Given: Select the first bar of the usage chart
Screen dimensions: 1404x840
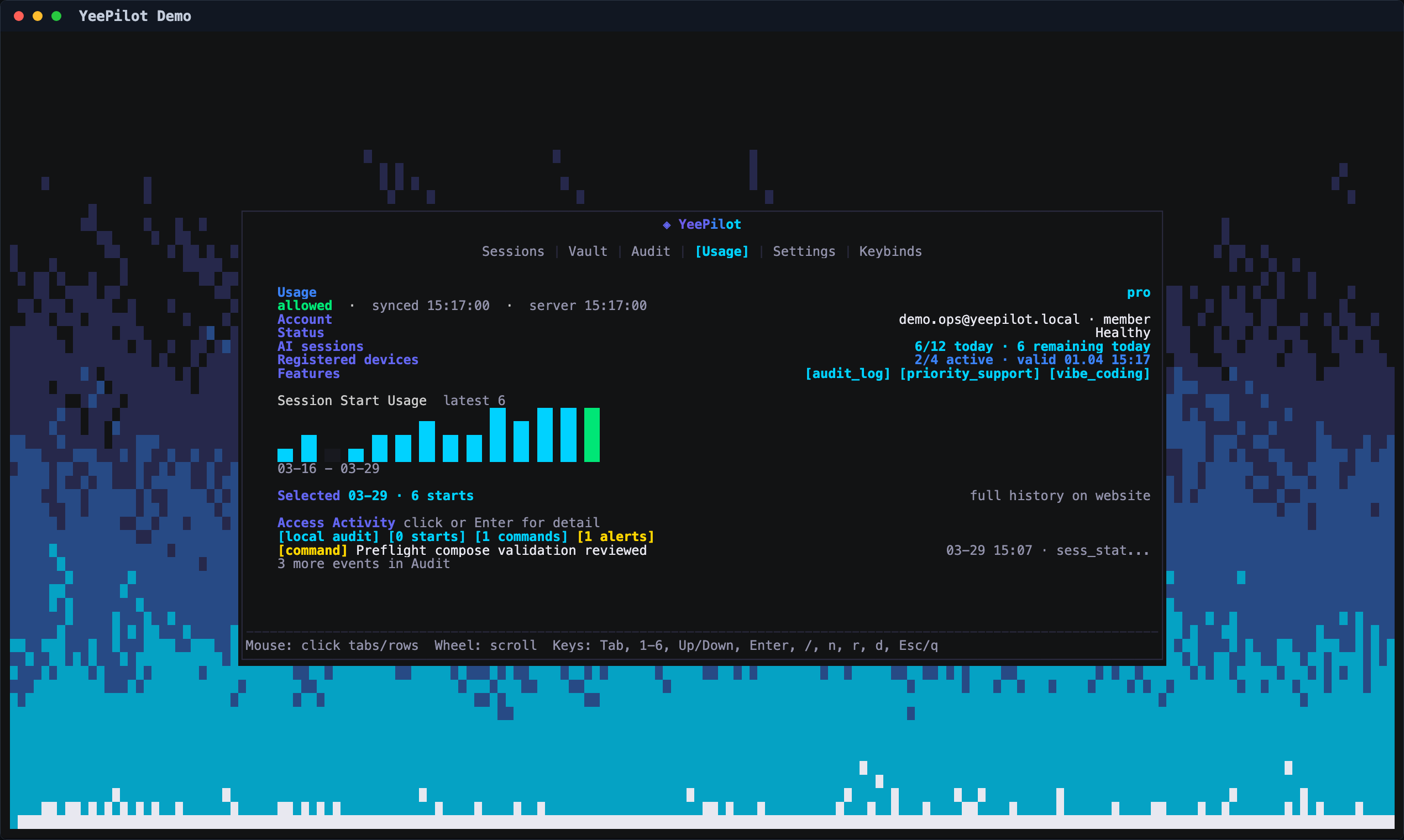Looking at the screenshot, I should (285, 455).
